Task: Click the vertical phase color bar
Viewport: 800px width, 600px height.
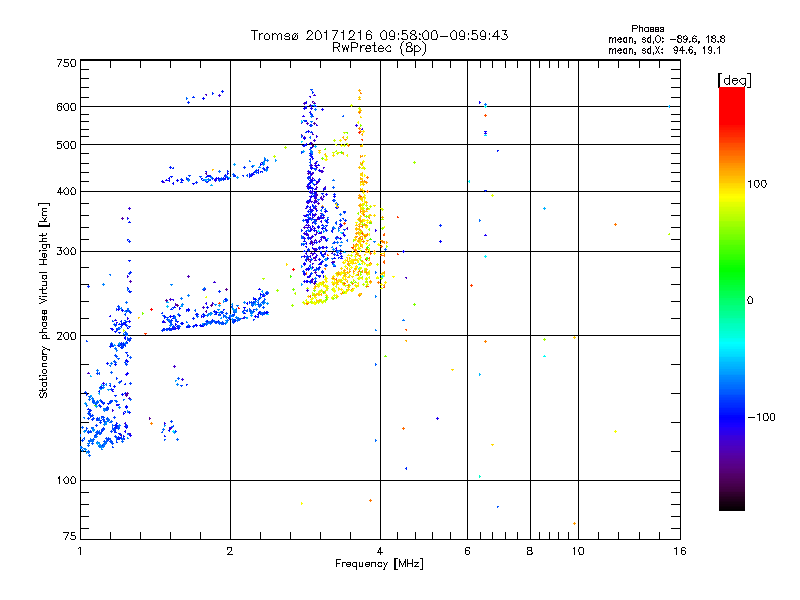Action: [x=732, y=299]
